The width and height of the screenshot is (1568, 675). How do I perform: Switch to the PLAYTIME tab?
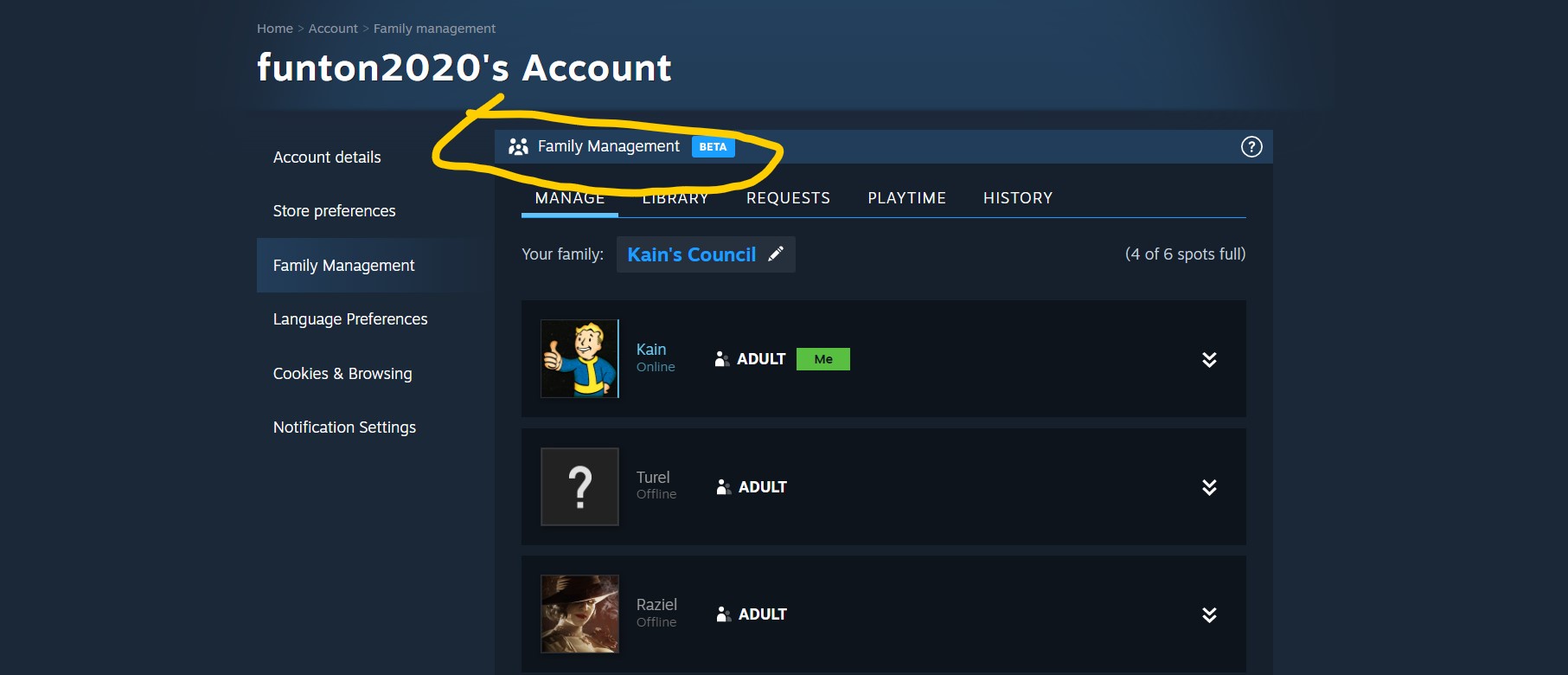tap(906, 198)
